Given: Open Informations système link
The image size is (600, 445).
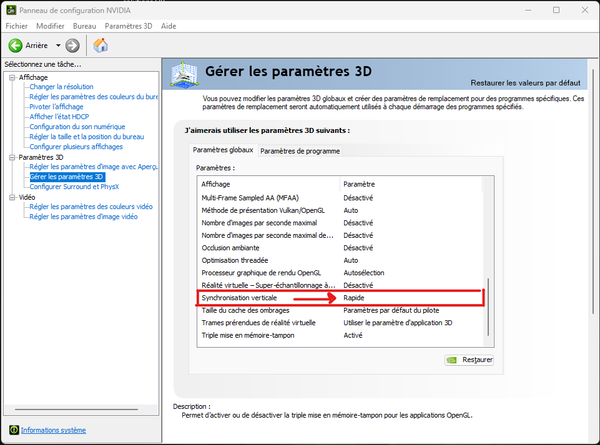Looking at the screenshot, I should click(x=54, y=430).
